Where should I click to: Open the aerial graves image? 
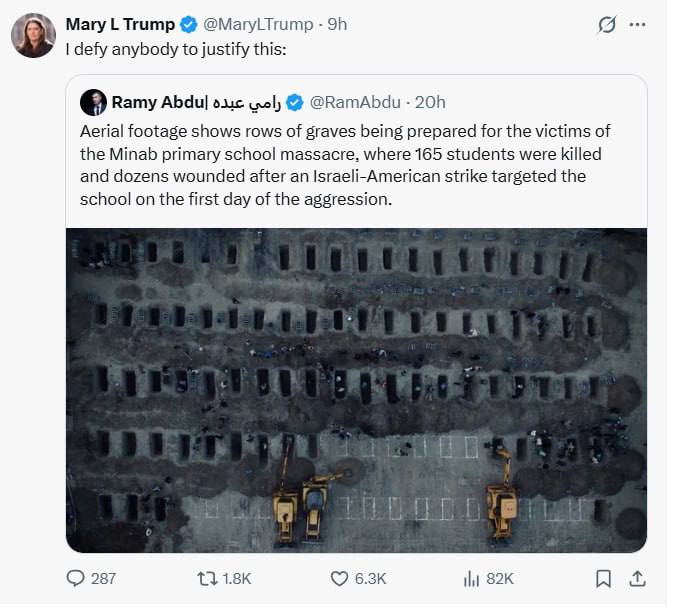point(356,390)
